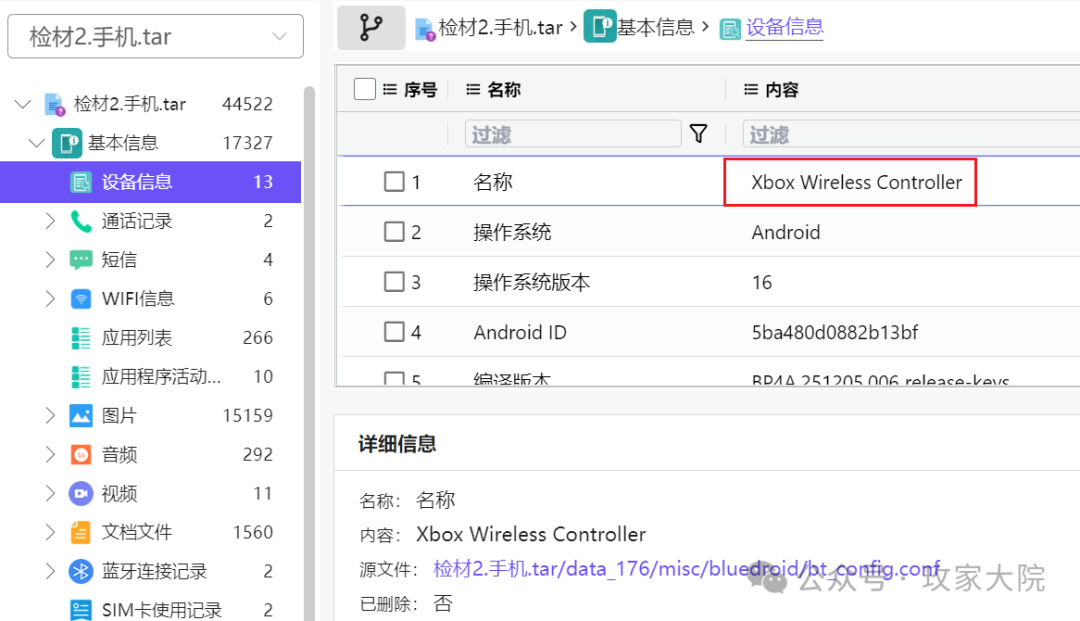Expand the 音频 node

50,454
